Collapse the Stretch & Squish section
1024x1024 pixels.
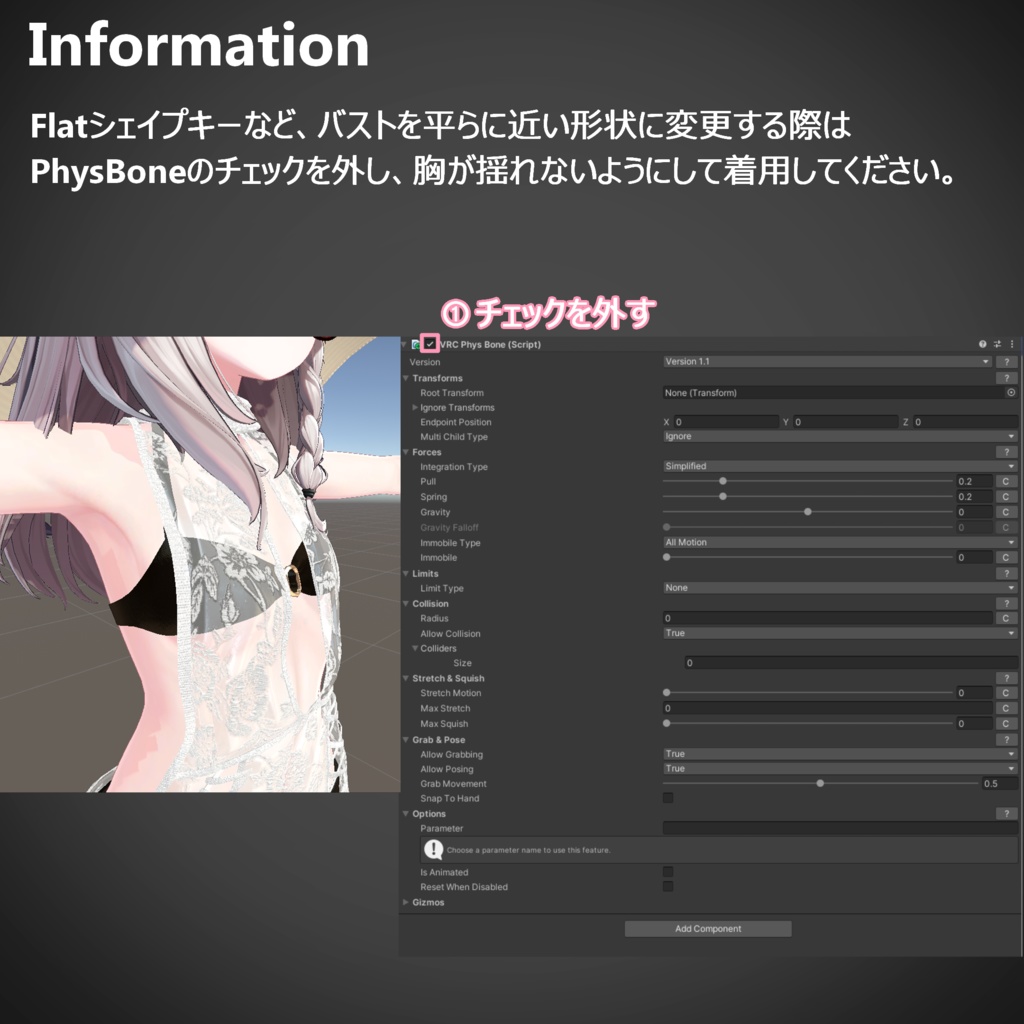click(x=406, y=678)
